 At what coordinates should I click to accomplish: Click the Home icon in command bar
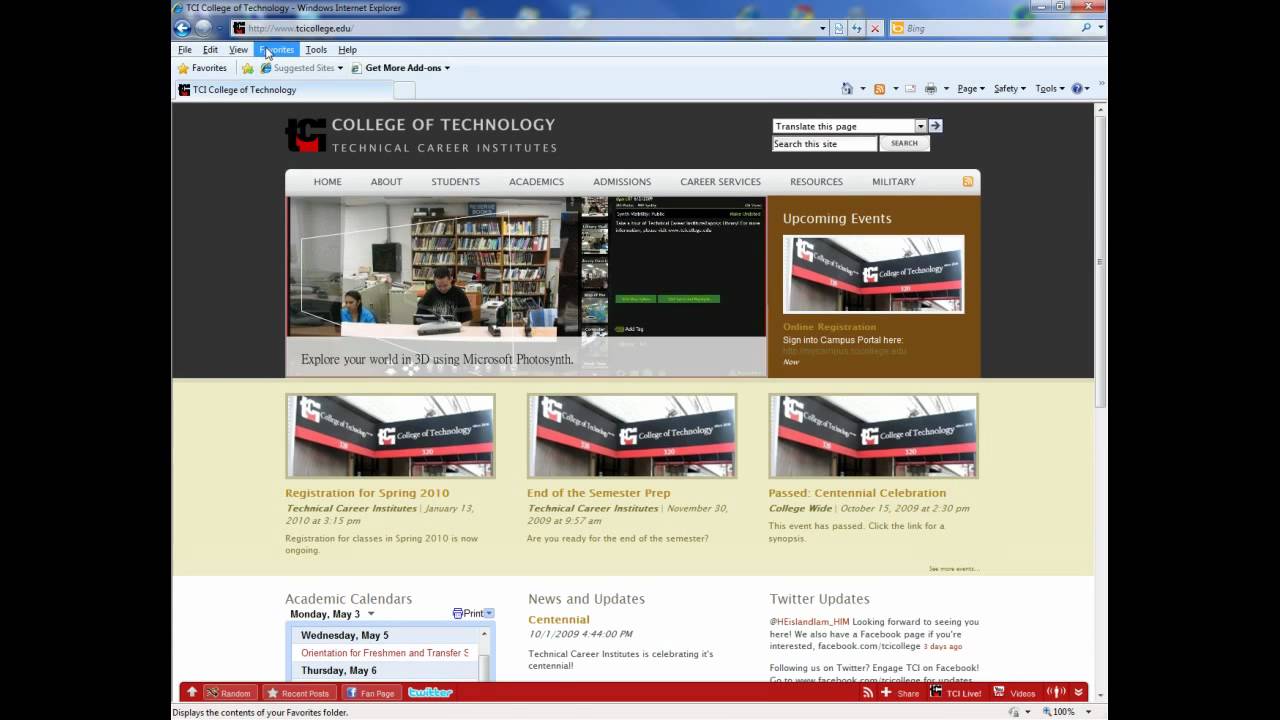(847, 89)
